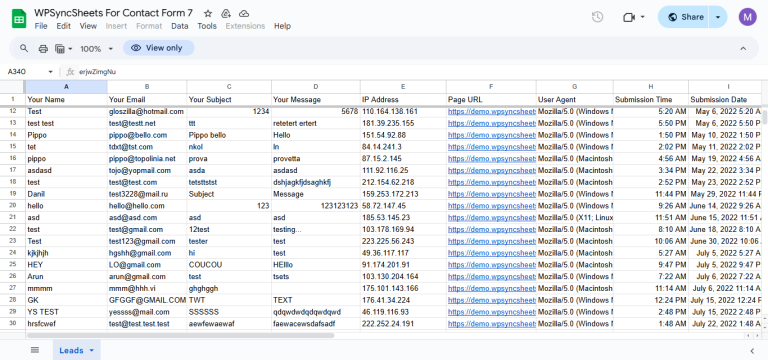The height and width of the screenshot is (360, 768).
Task: Click User Agent cell 'Mozilla/5.0 (X11; Linux'
Action: click(575, 217)
